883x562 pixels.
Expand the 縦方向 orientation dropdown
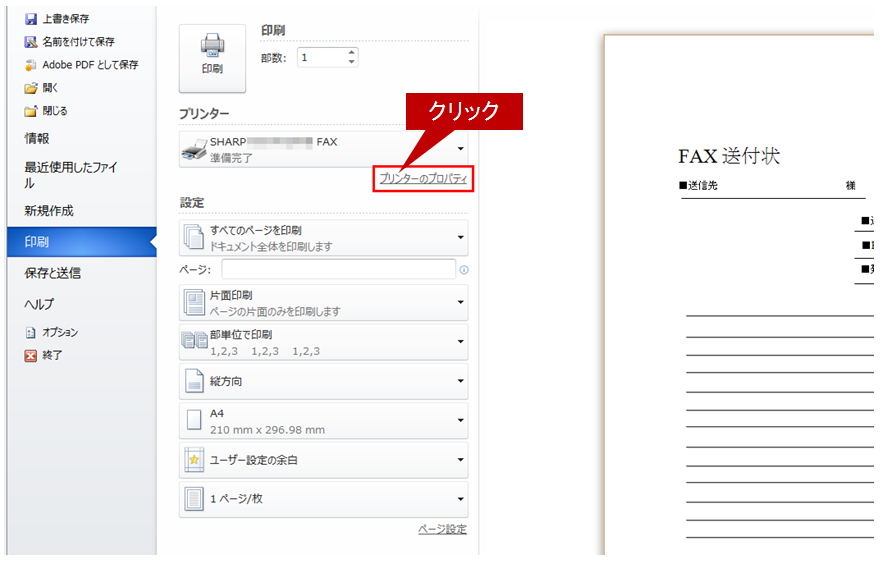click(461, 381)
